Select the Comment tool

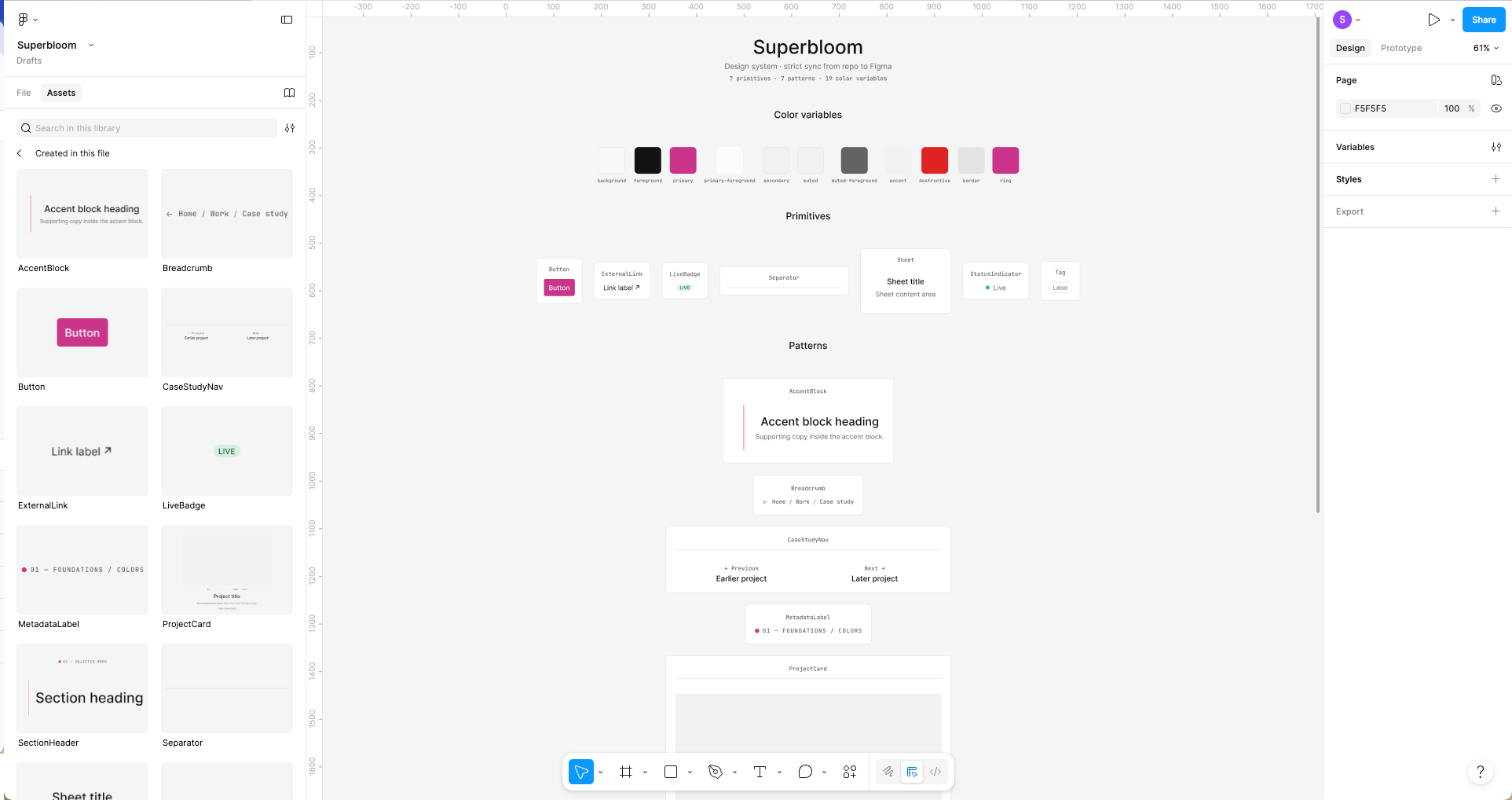[x=805, y=772]
